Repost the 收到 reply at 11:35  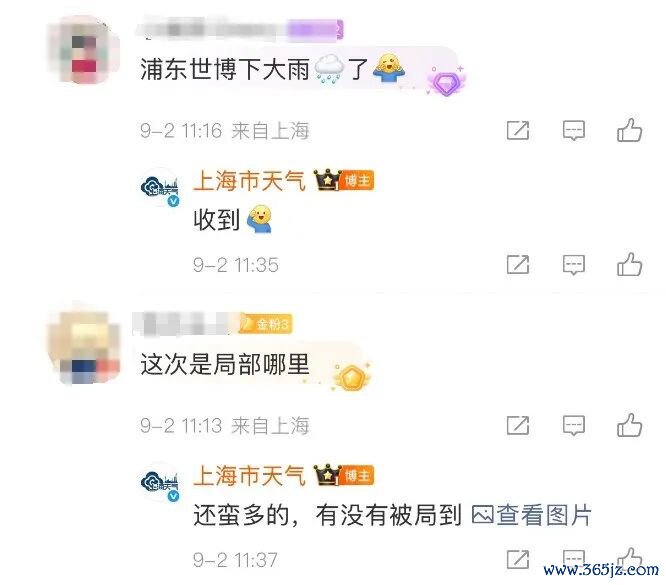coord(518,265)
